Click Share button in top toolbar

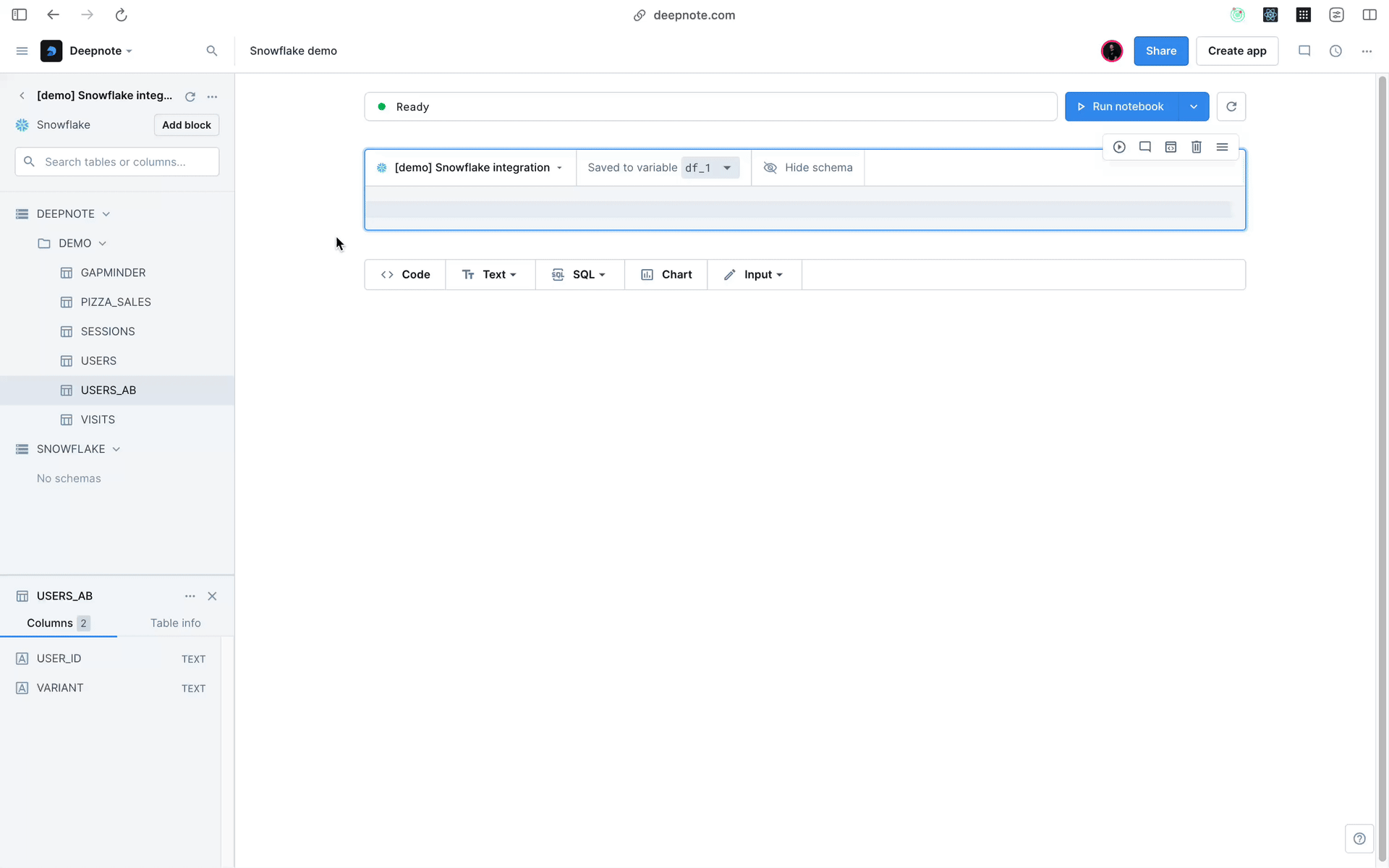pyautogui.click(x=1161, y=51)
